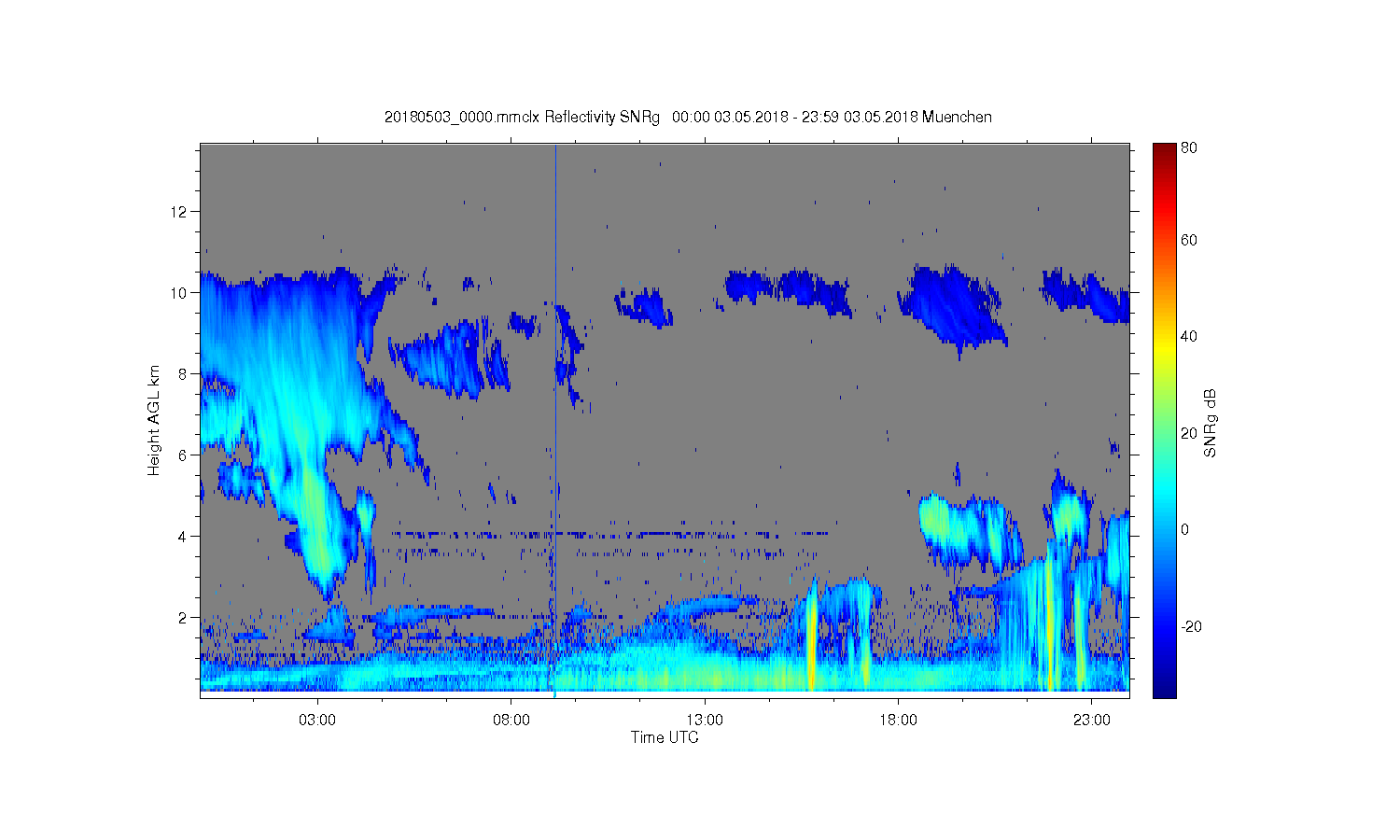This screenshot has height=840, width=1400.
Task: Click the colorbar value 80
Action: coord(1189,147)
